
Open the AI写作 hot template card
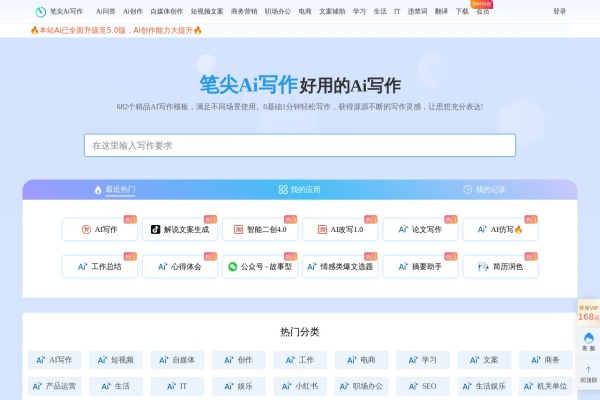tap(99, 229)
